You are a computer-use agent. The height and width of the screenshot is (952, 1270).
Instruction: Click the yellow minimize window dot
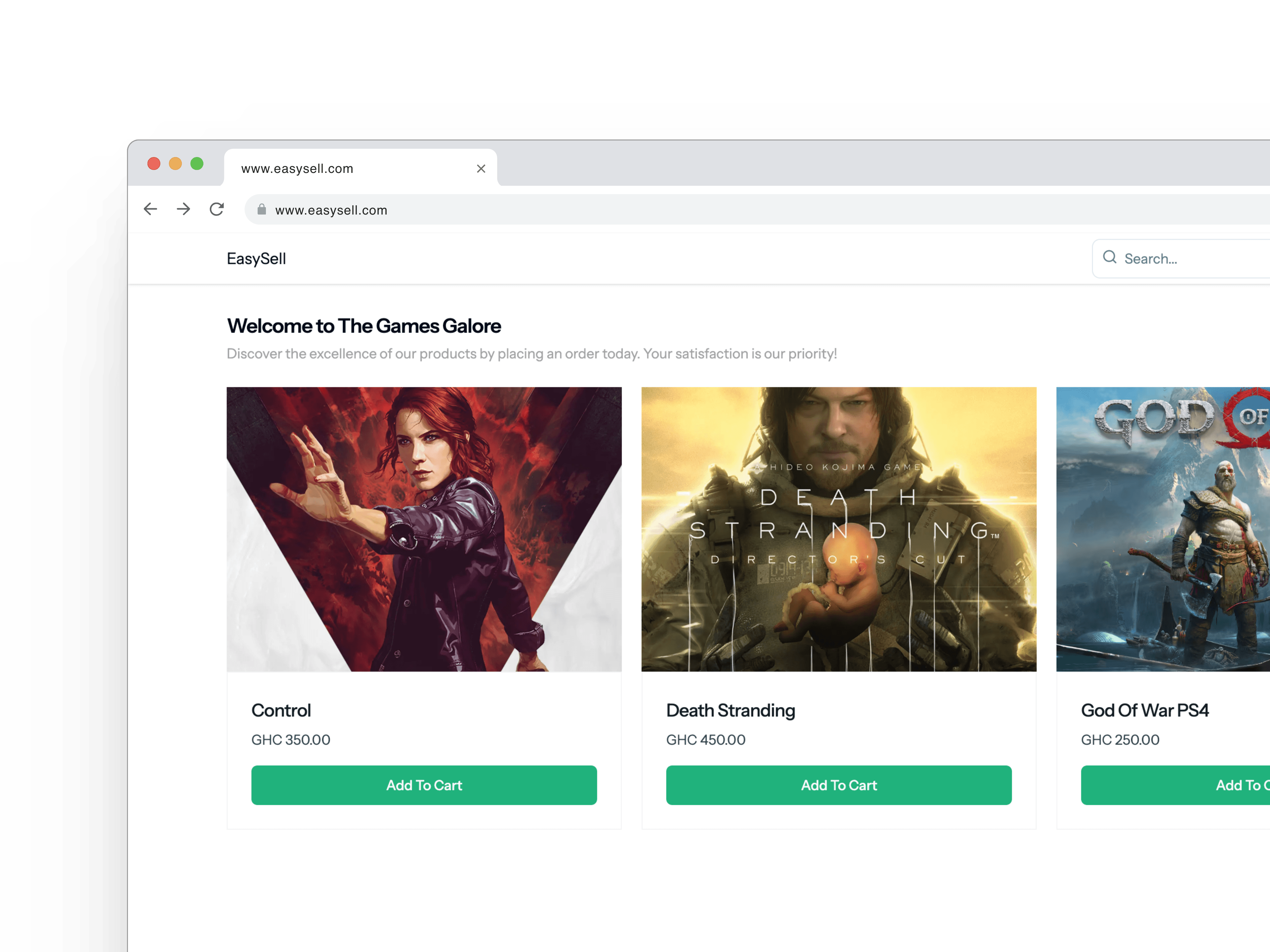point(175,164)
